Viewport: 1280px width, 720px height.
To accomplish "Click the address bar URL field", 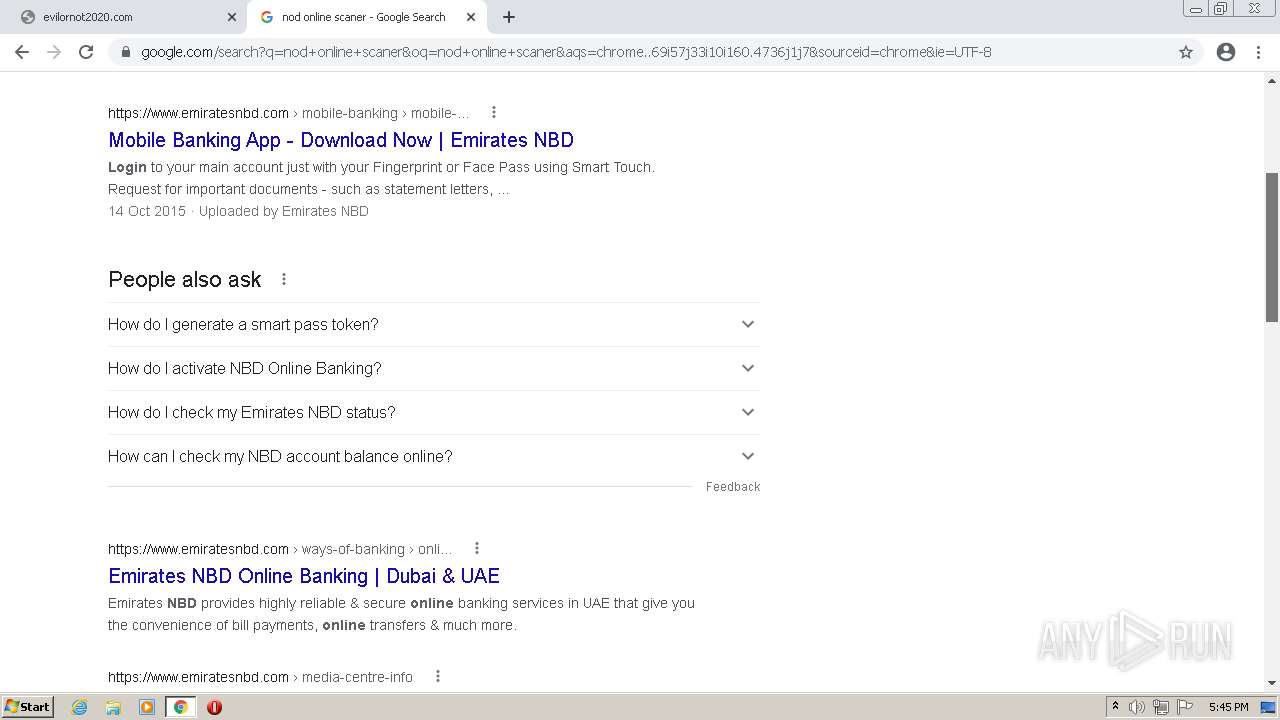I will (x=655, y=52).
